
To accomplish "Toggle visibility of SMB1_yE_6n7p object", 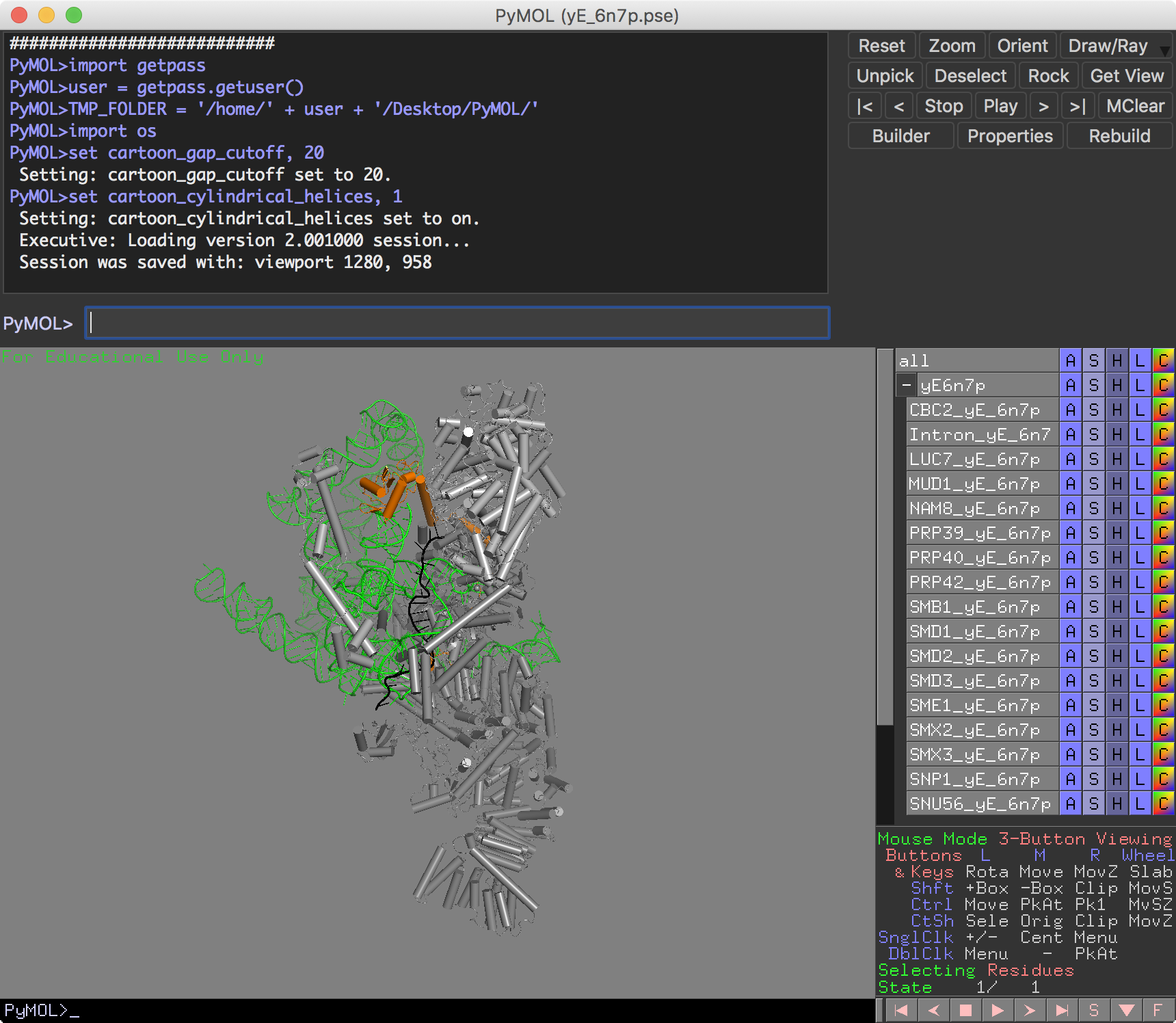I will (x=983, y=607).
